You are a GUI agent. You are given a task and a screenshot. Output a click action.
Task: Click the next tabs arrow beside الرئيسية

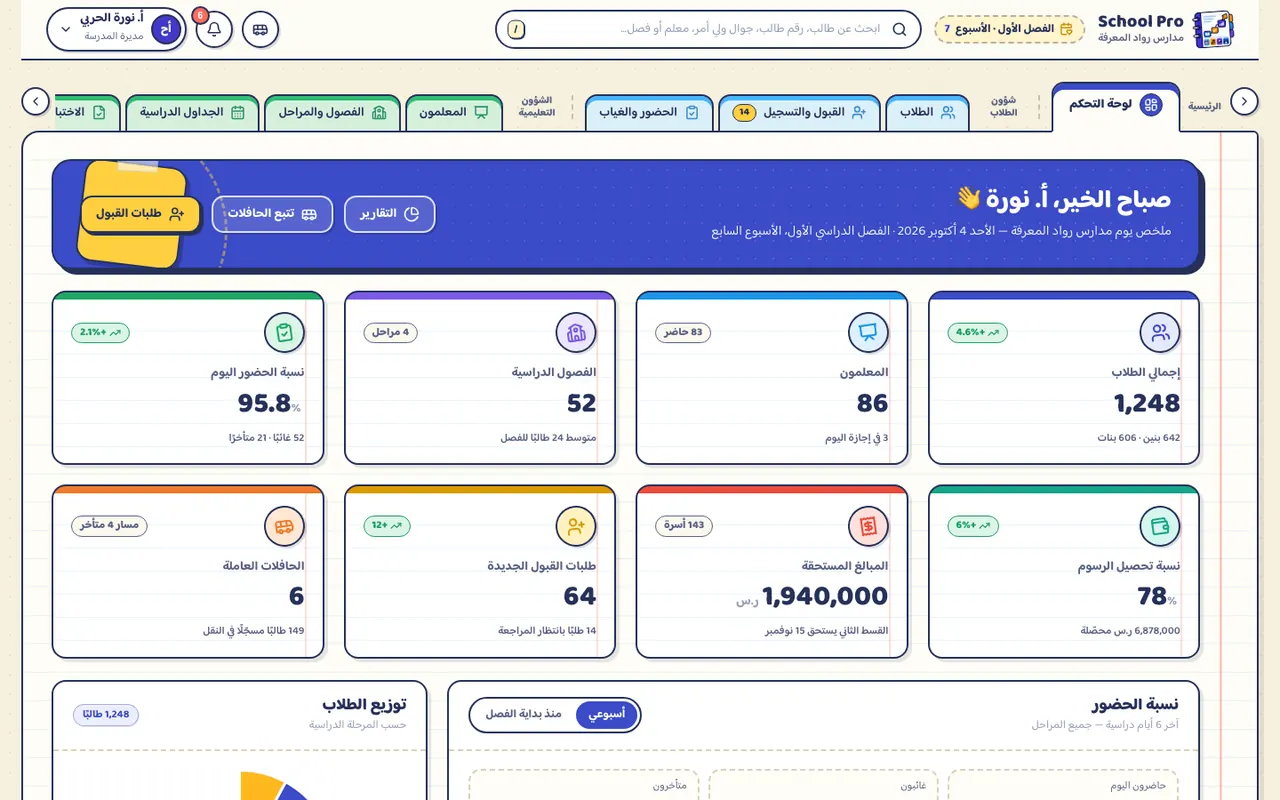tap(1244, 101)
